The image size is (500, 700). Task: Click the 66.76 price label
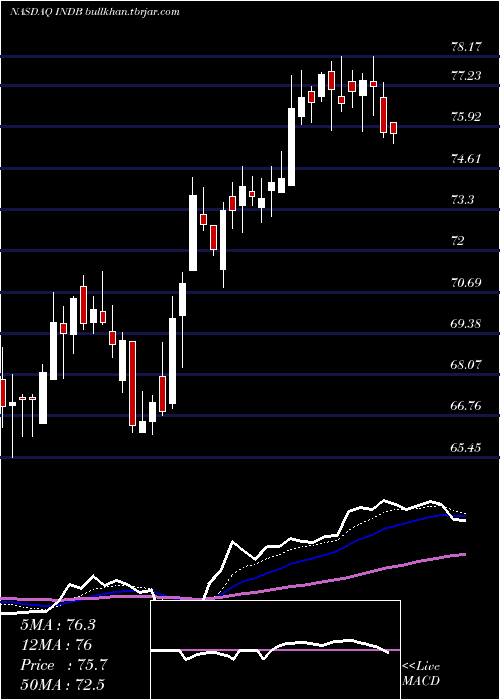pos(466,406)
